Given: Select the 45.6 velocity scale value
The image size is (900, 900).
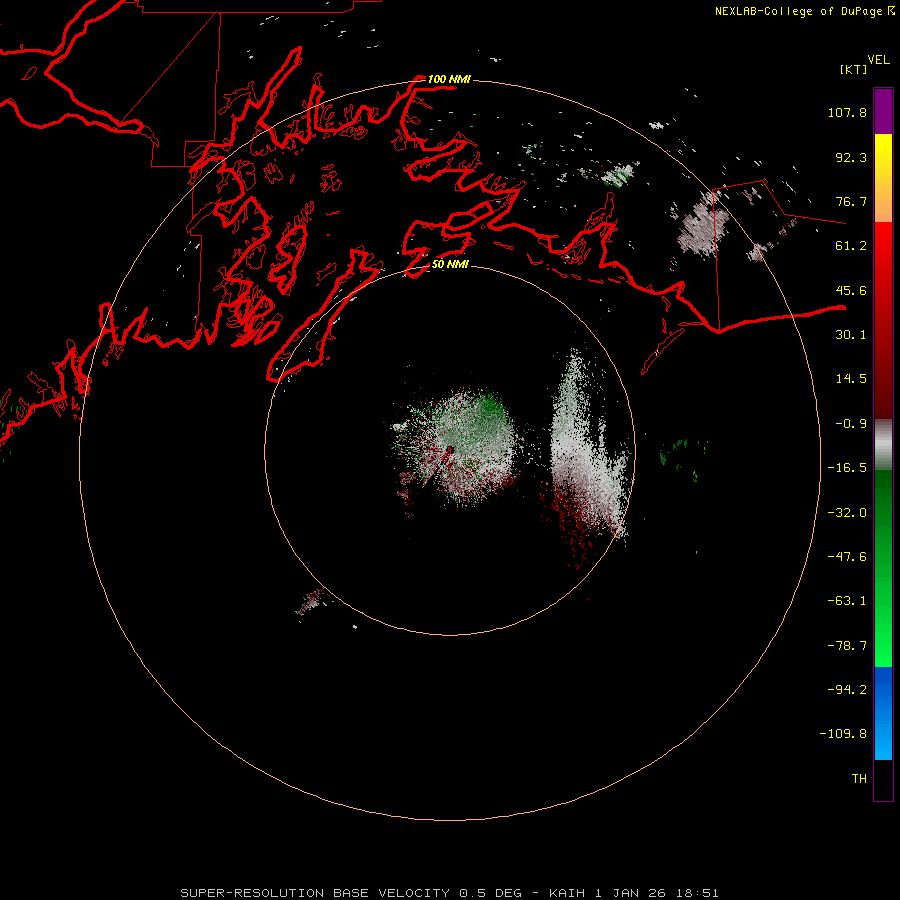Looking at the screenshot, I should [851, 290].
